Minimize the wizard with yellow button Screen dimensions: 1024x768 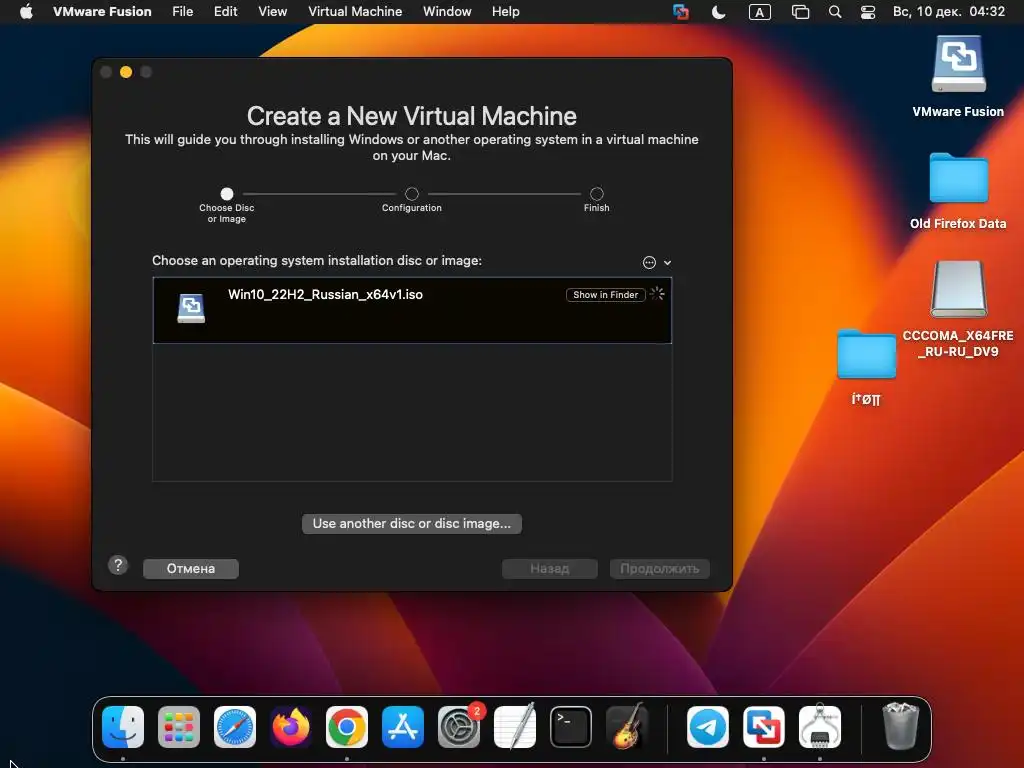(x=126, y=72)
